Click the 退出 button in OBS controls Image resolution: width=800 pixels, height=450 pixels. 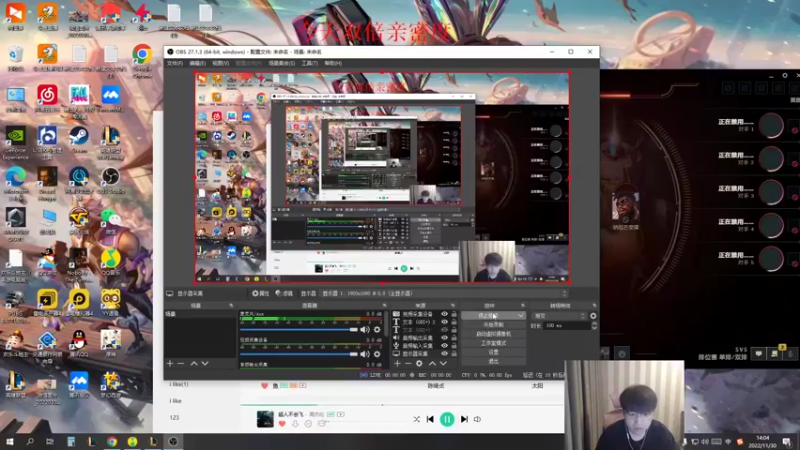coord(493,361)
